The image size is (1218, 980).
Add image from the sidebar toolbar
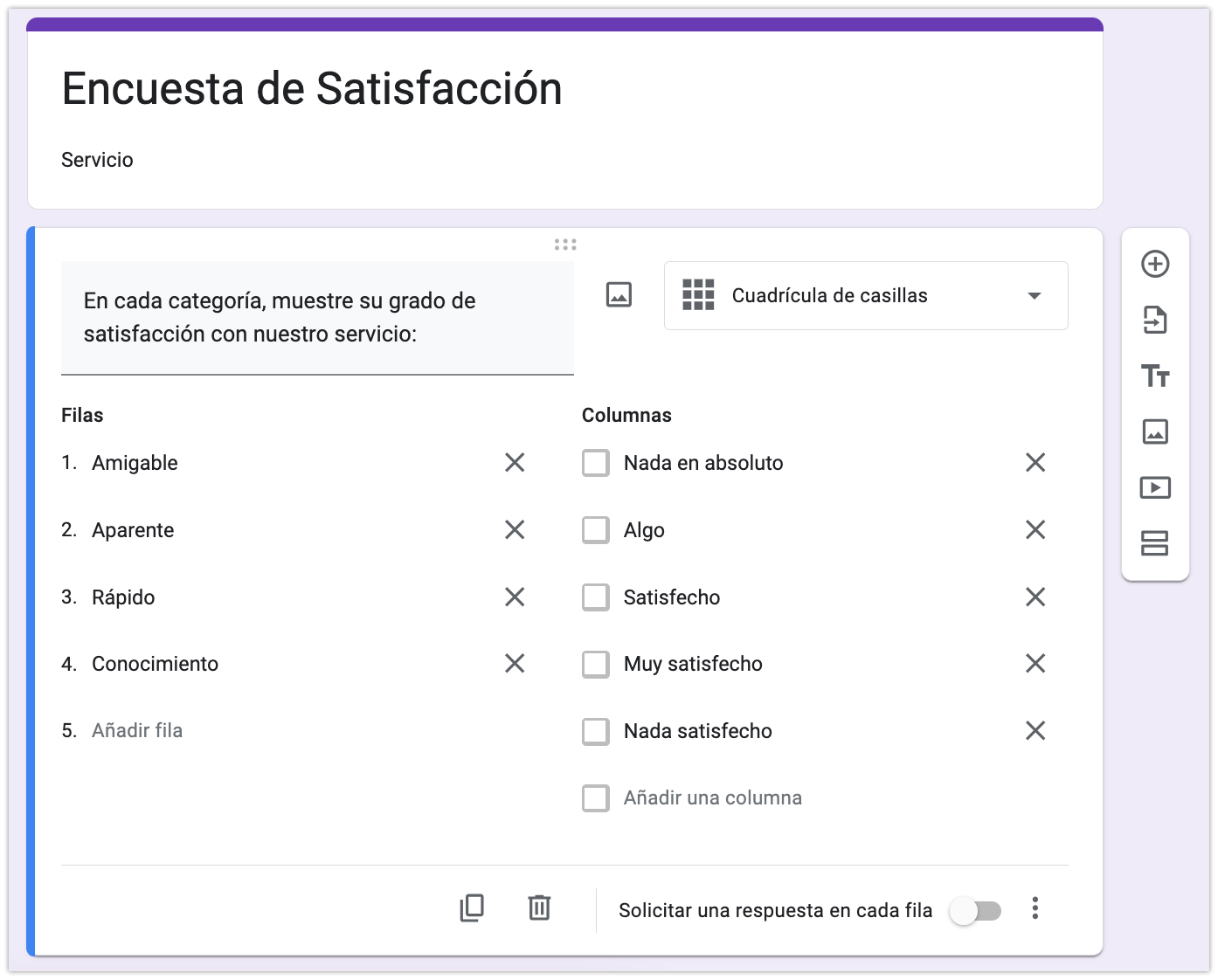click(1155, 431)
